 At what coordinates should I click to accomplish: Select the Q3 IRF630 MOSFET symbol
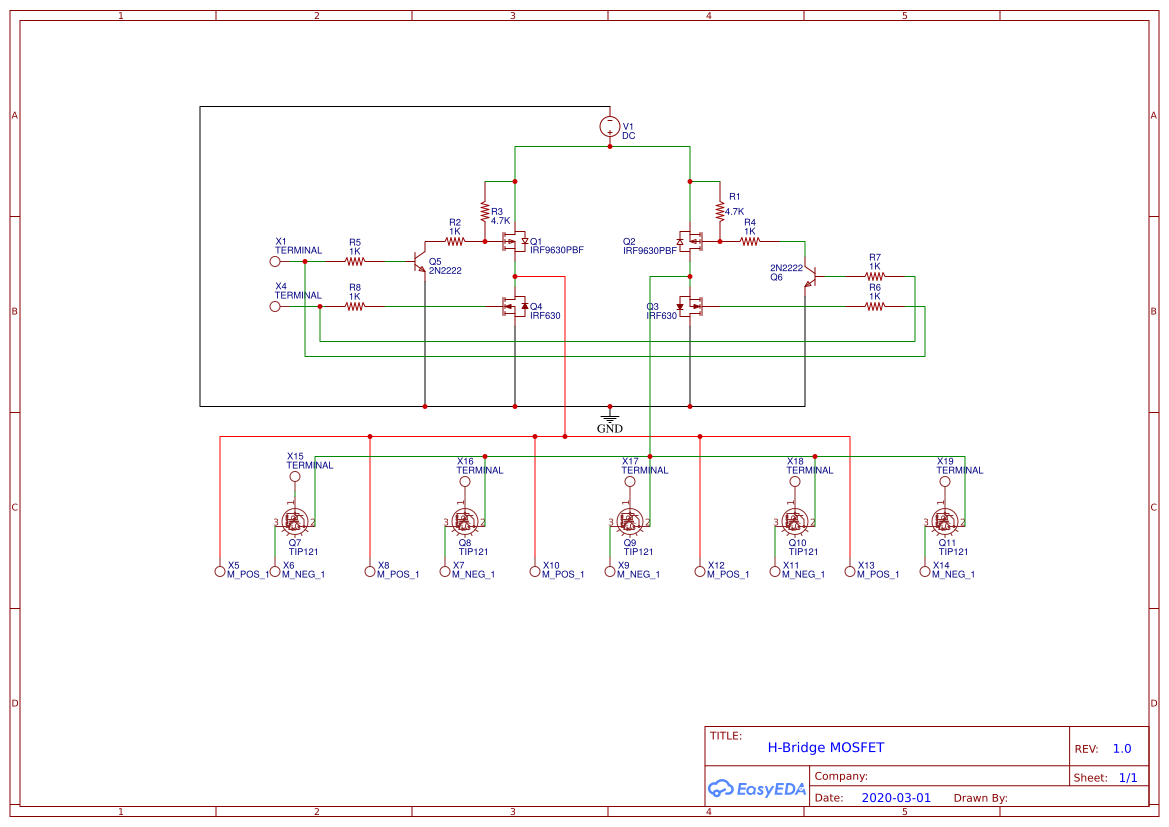690,306
